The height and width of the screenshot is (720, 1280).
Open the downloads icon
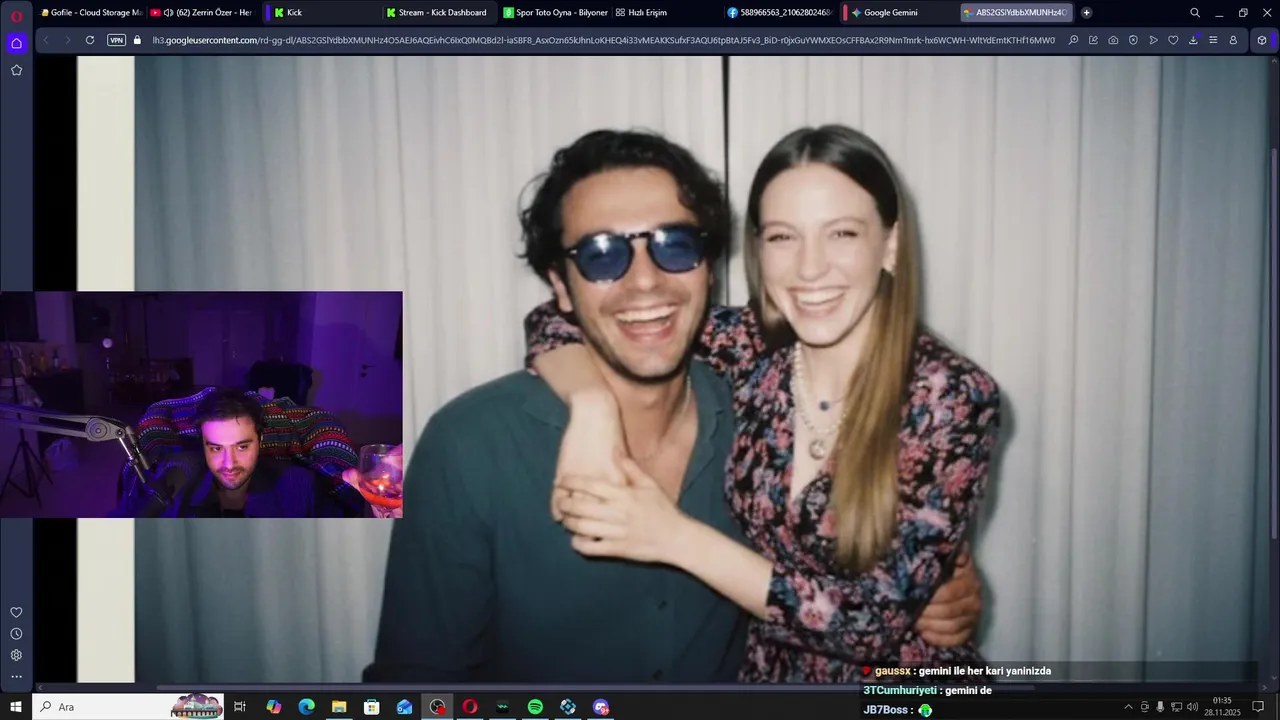pos(1193,40)
